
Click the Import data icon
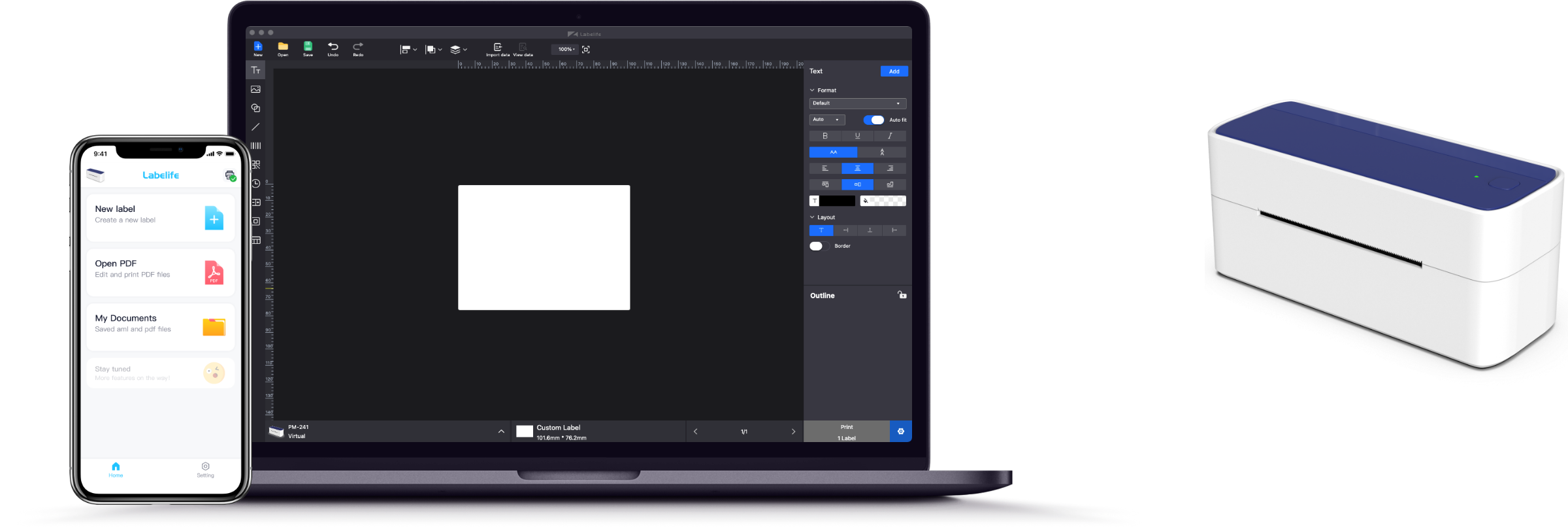(x=497, y=48)
